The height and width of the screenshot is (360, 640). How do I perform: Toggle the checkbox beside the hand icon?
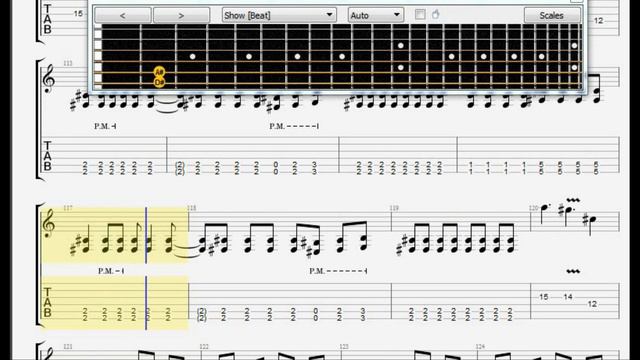click(420, 15)
